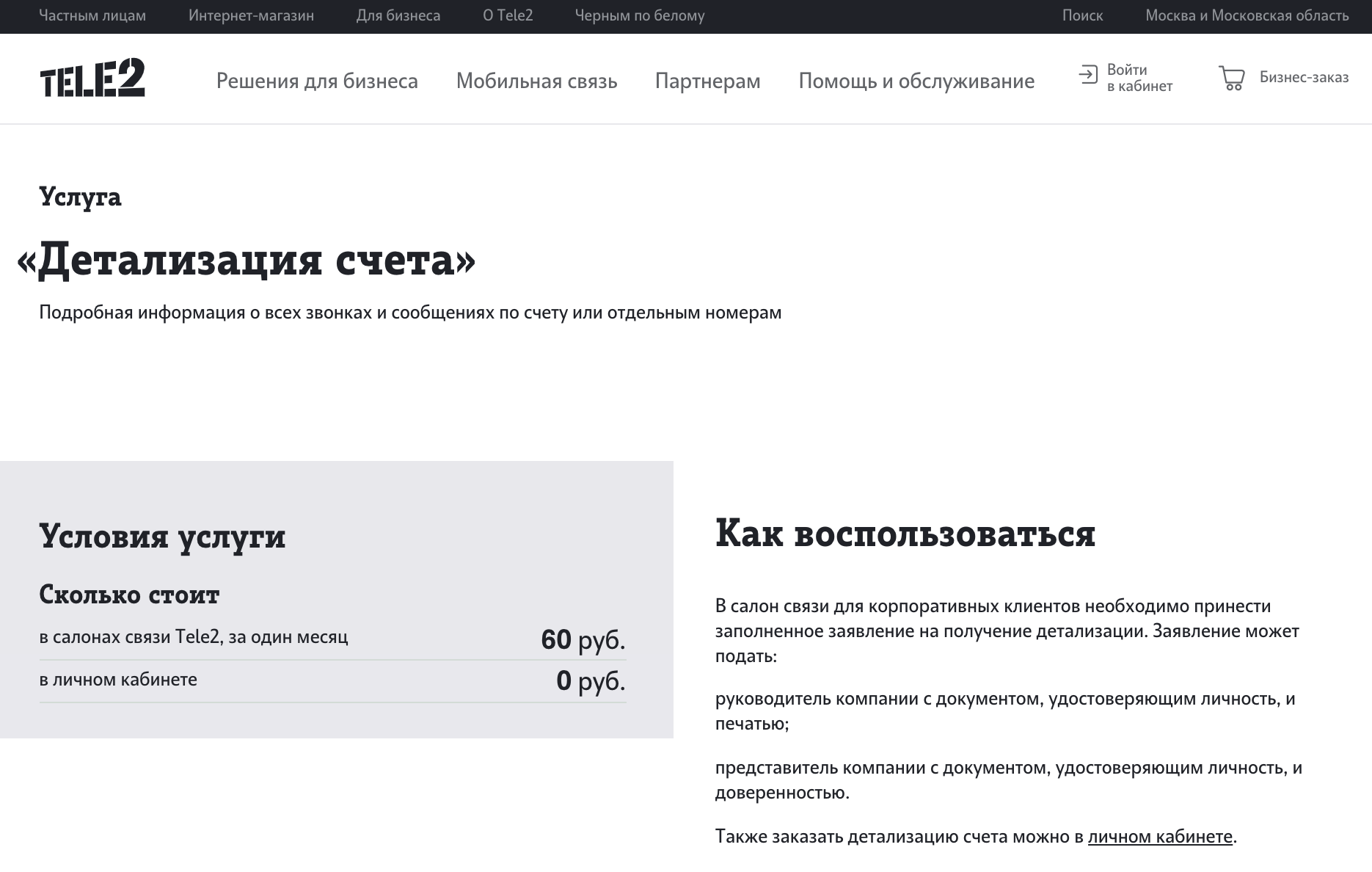Screen dimensions: 1372x872
Task: Change region Москва и Московская область
Action: click(1247, 15)
